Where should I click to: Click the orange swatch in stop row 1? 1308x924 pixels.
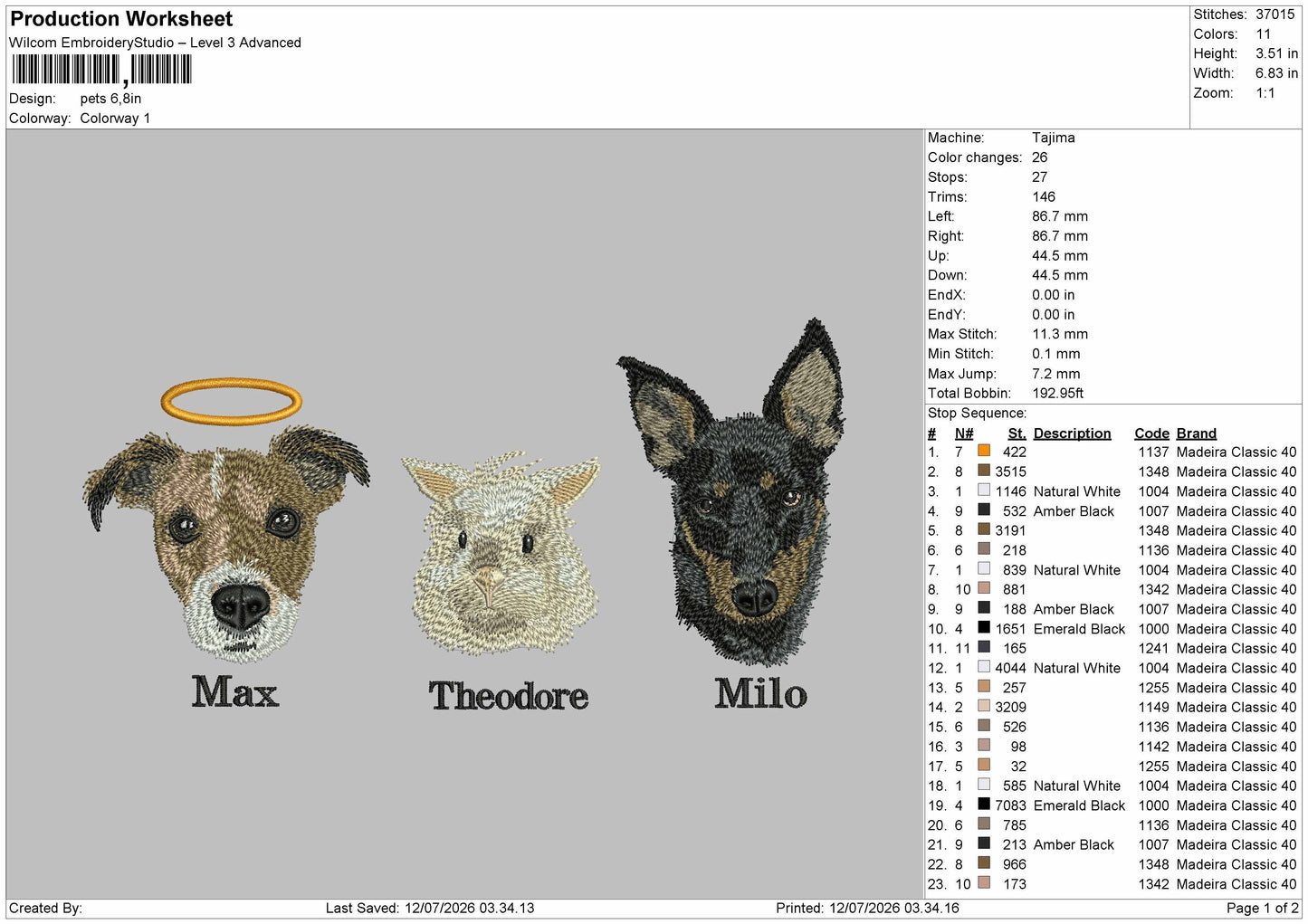(984, 451)
